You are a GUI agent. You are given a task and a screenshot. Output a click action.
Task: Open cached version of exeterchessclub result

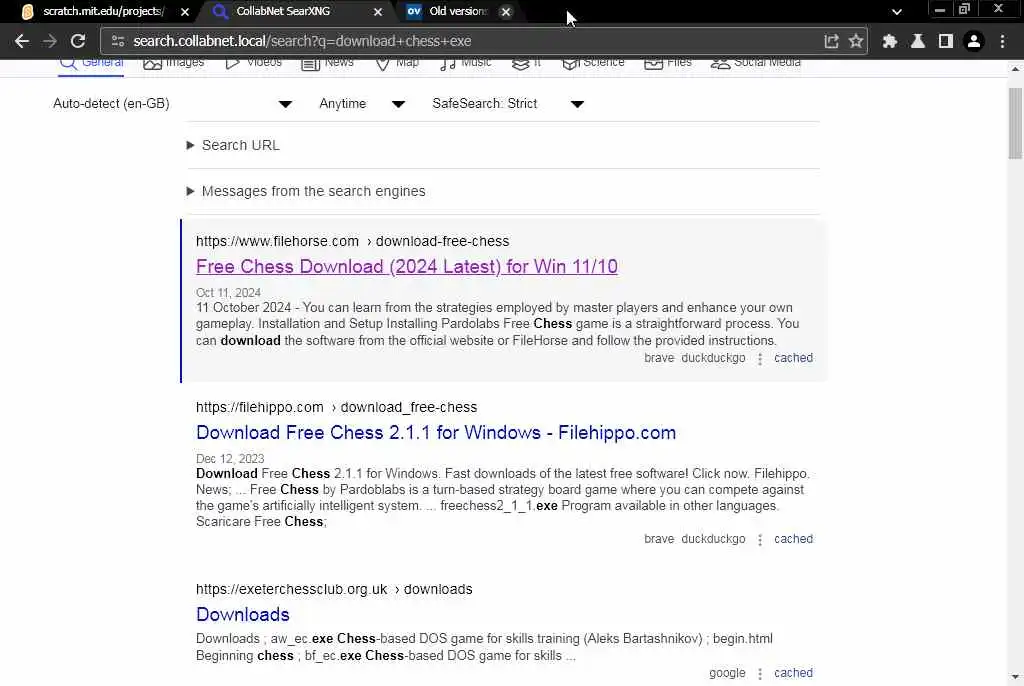click(793, 673)
